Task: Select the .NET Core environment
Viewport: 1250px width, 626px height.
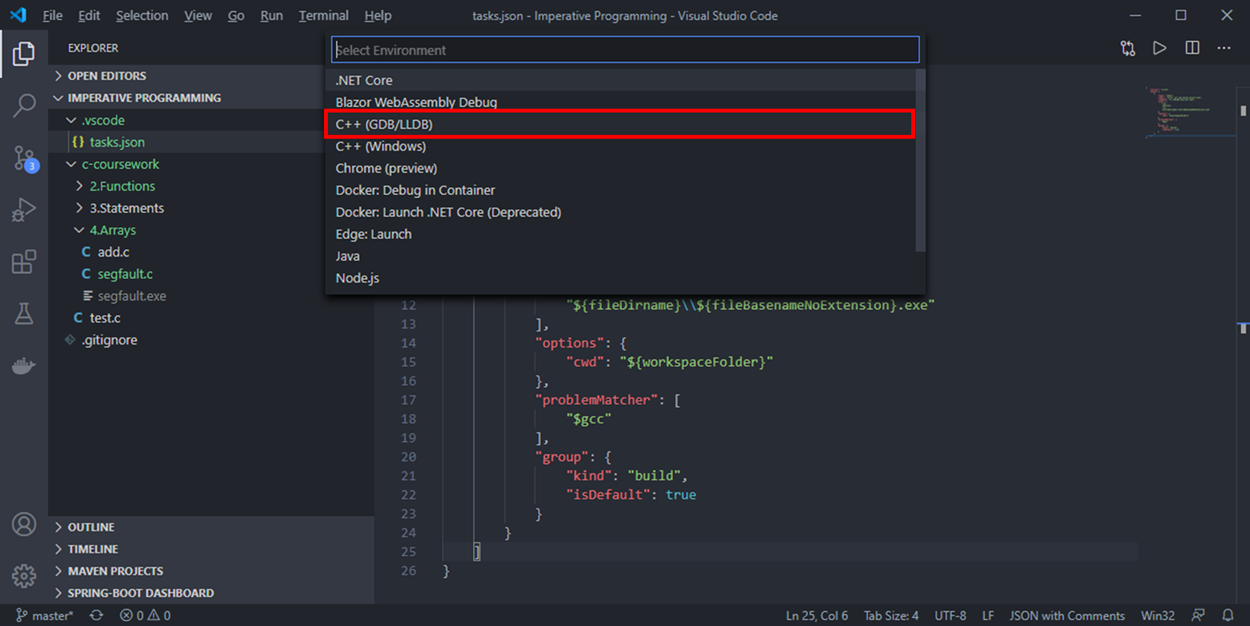Action: [x=621, y=80]
